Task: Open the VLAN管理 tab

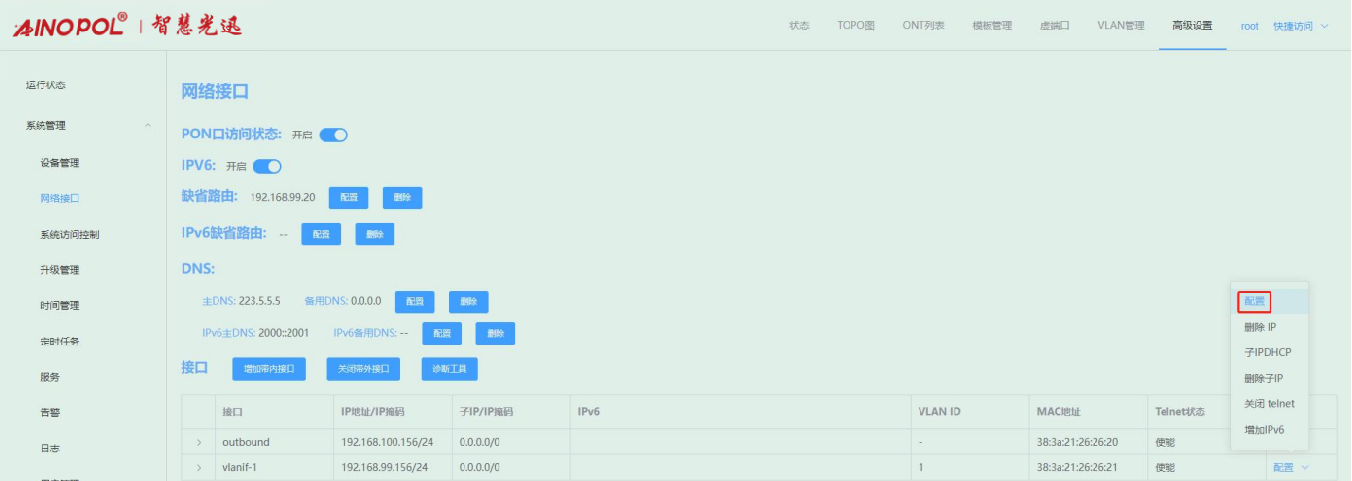Action: click(1120, 26)
